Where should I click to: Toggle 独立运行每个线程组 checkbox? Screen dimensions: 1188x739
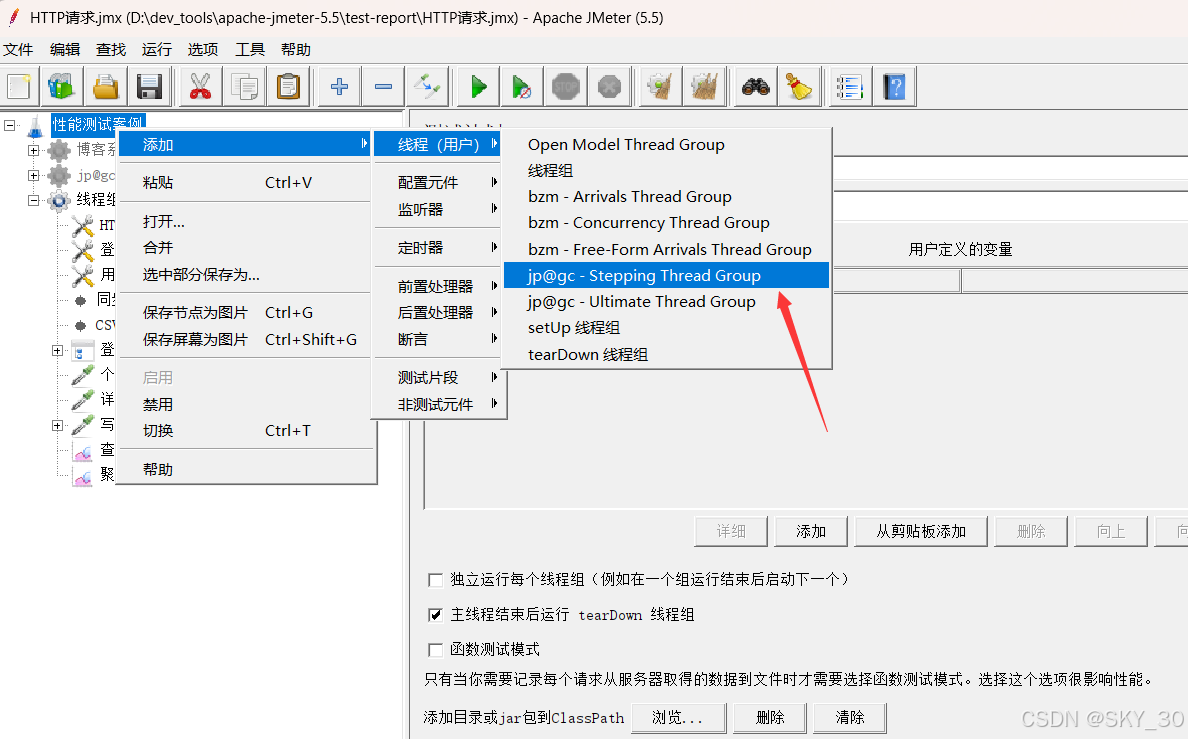coord(436,580)
